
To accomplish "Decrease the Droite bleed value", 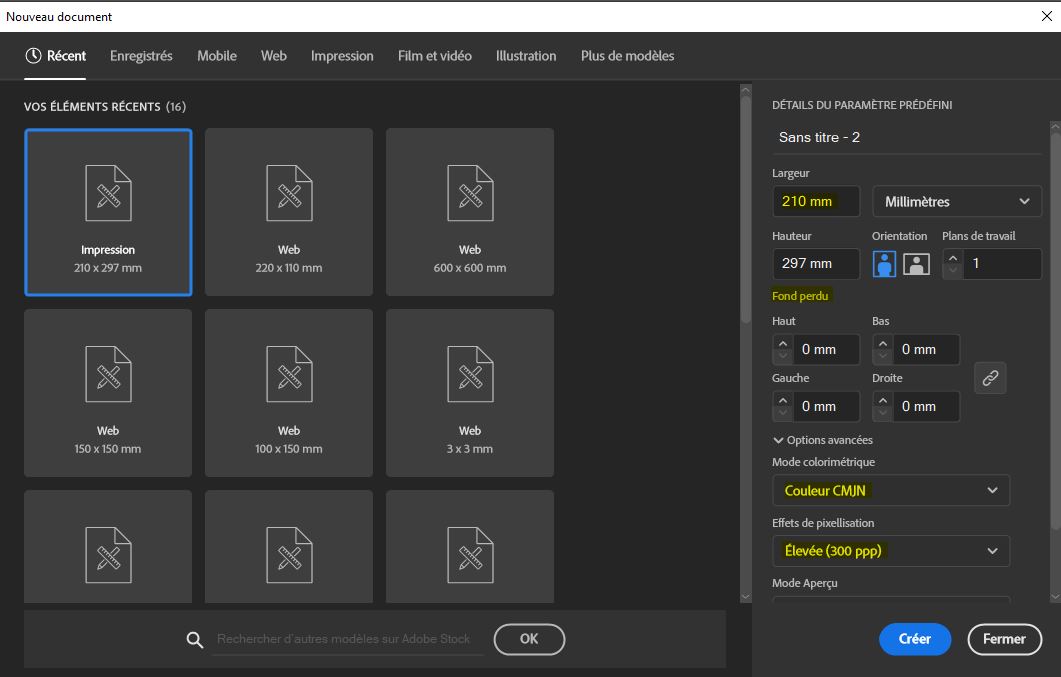I will pos(883,413).
